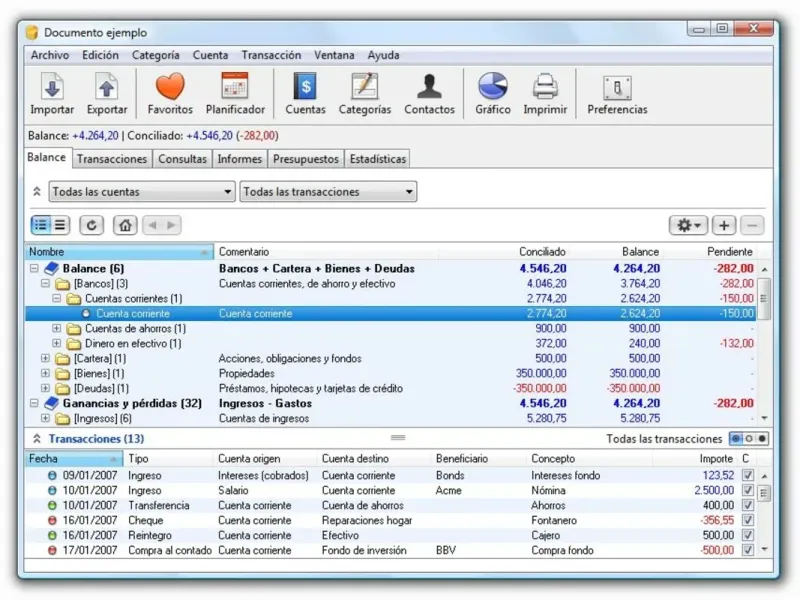Sort transactions by Importe column header
Viewport: 800px width, 600px height.
click(x=715, y=458)
